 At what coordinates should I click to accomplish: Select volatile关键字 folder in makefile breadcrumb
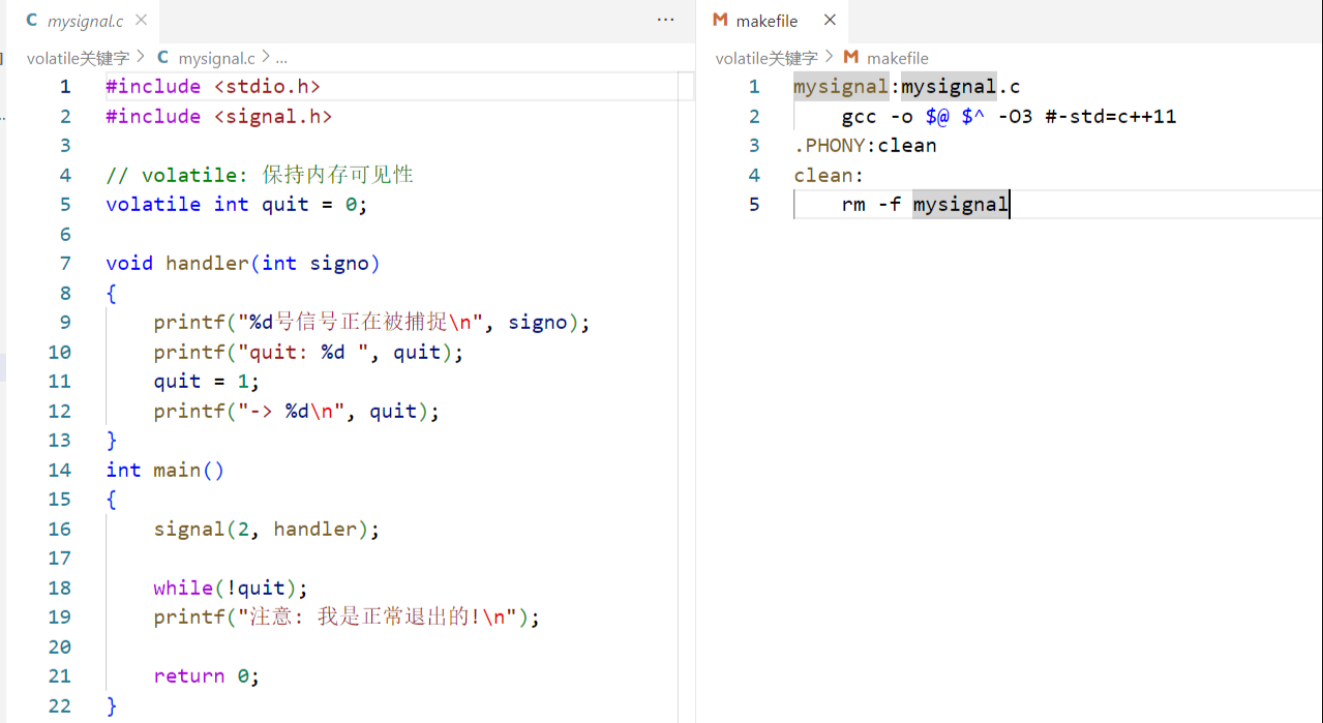pos(767,58)
